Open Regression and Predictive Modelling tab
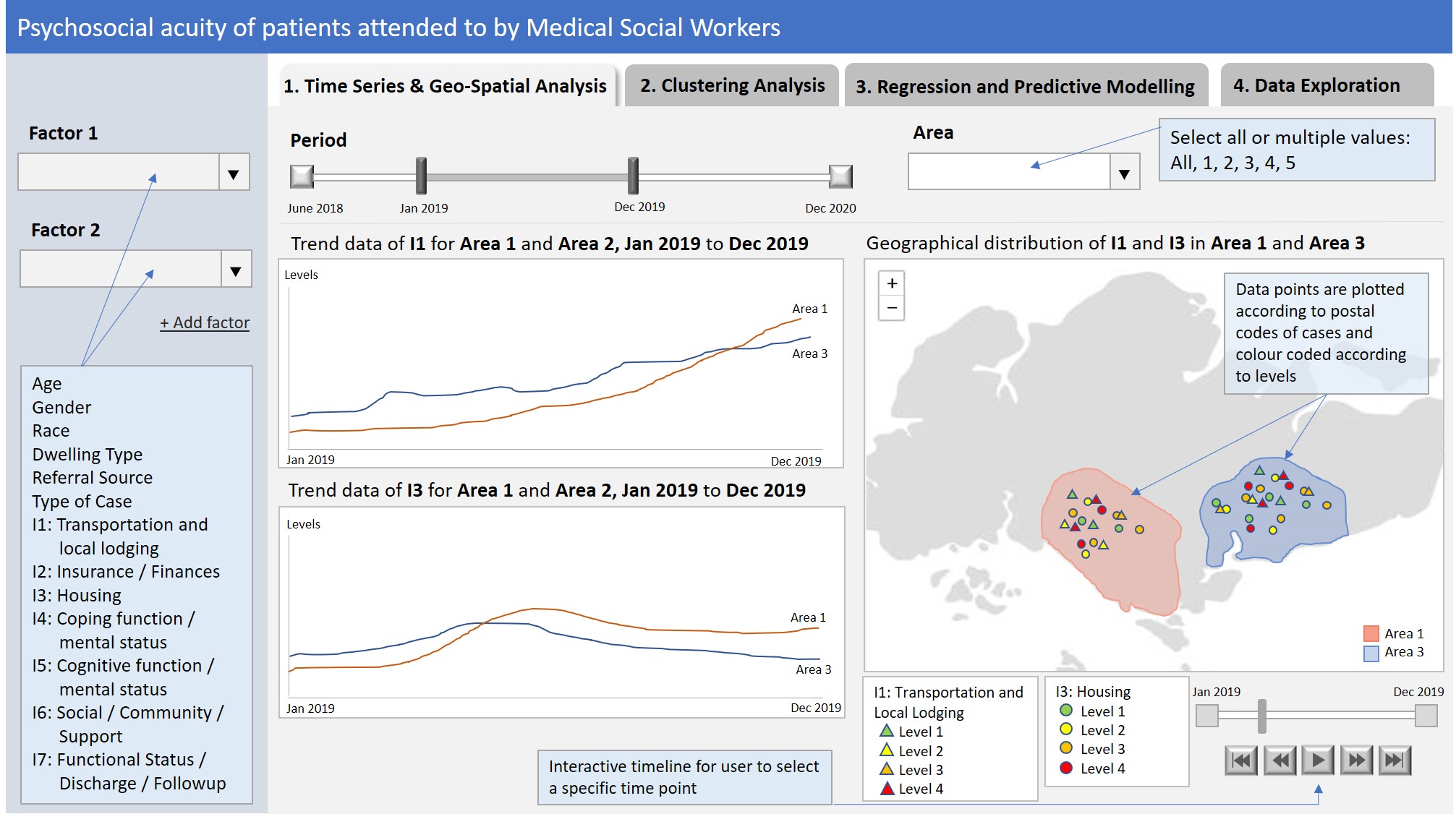The image size is (1456, 814). tap(1025, 87)
